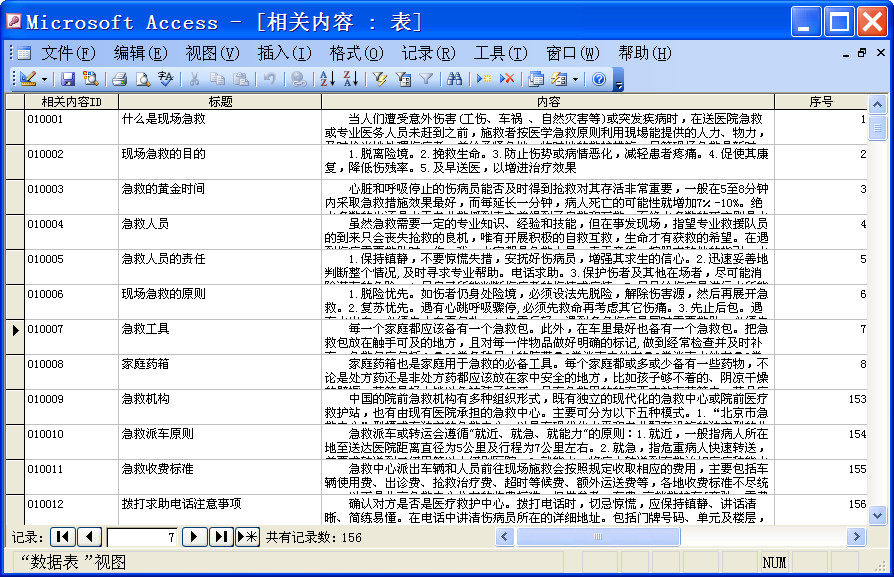Click the New Object toolbar icon
Viewport: 894px width, 577px height.
(559, 79)
